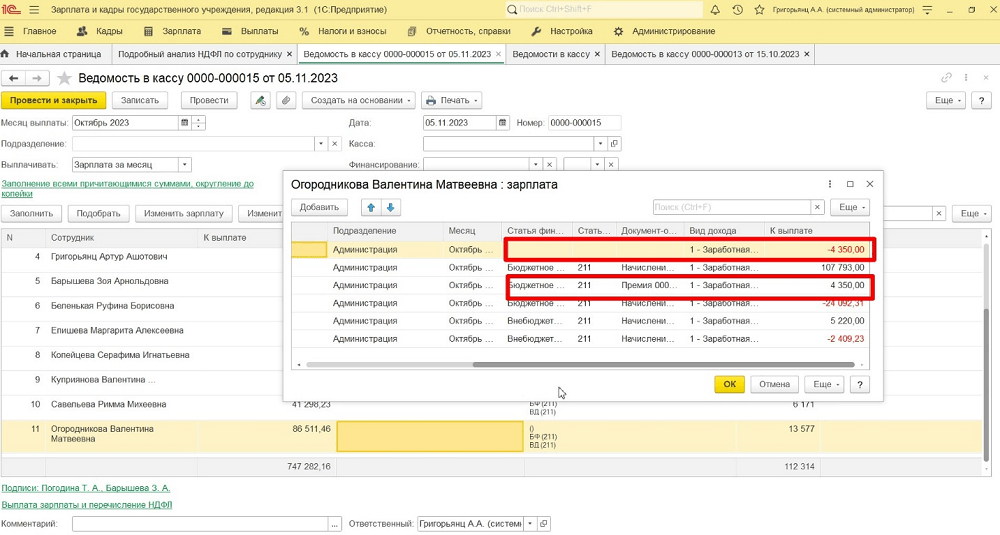Screen dimensions: 1000x535
Task: Go back with the left arrow
Action: 15,78
